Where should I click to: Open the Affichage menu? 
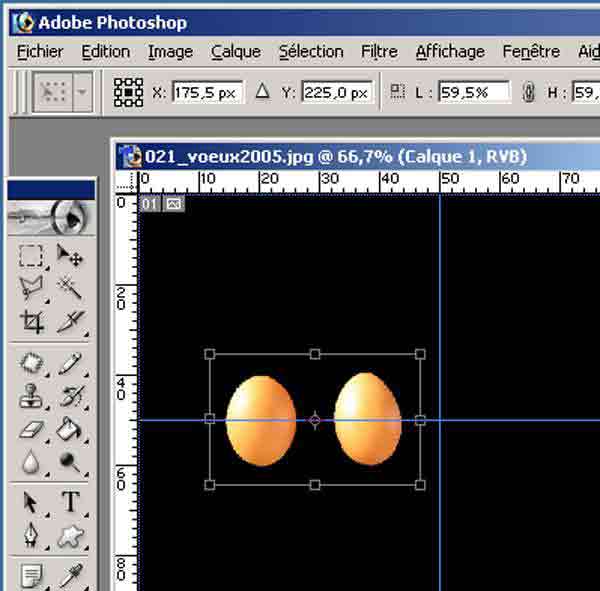[450, 52]
